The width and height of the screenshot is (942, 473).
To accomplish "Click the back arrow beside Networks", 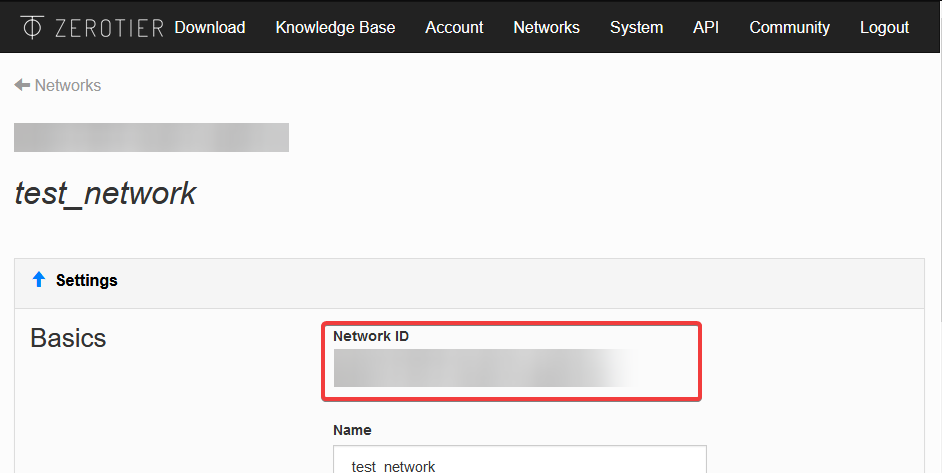I will point(22,85).
